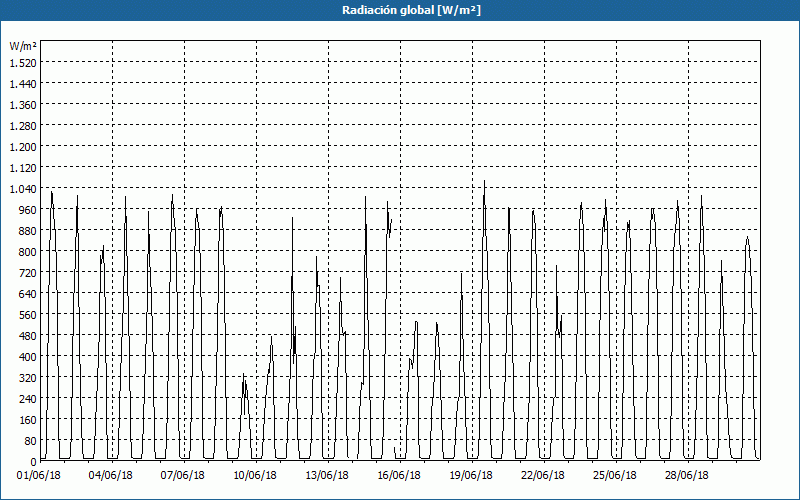Click the 1.520 y-axis value
The image size is (800, 500).
point(23,63)
